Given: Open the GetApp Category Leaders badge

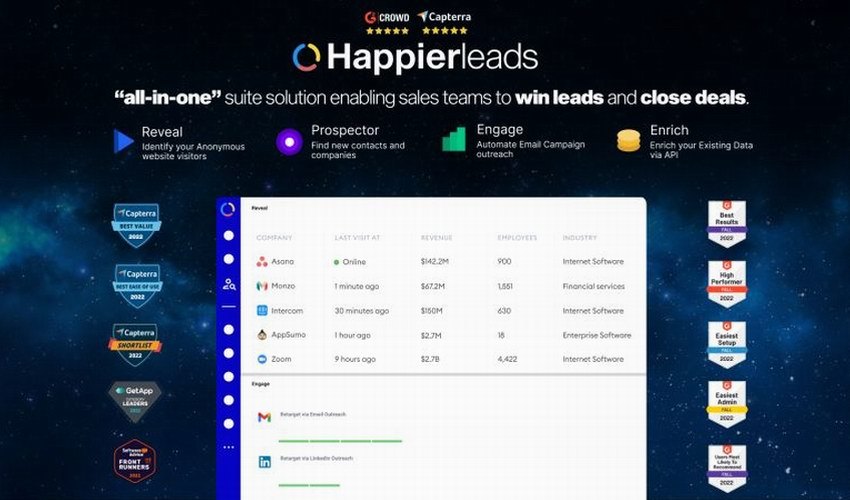Looking at the screenshot, I should 134,401.
